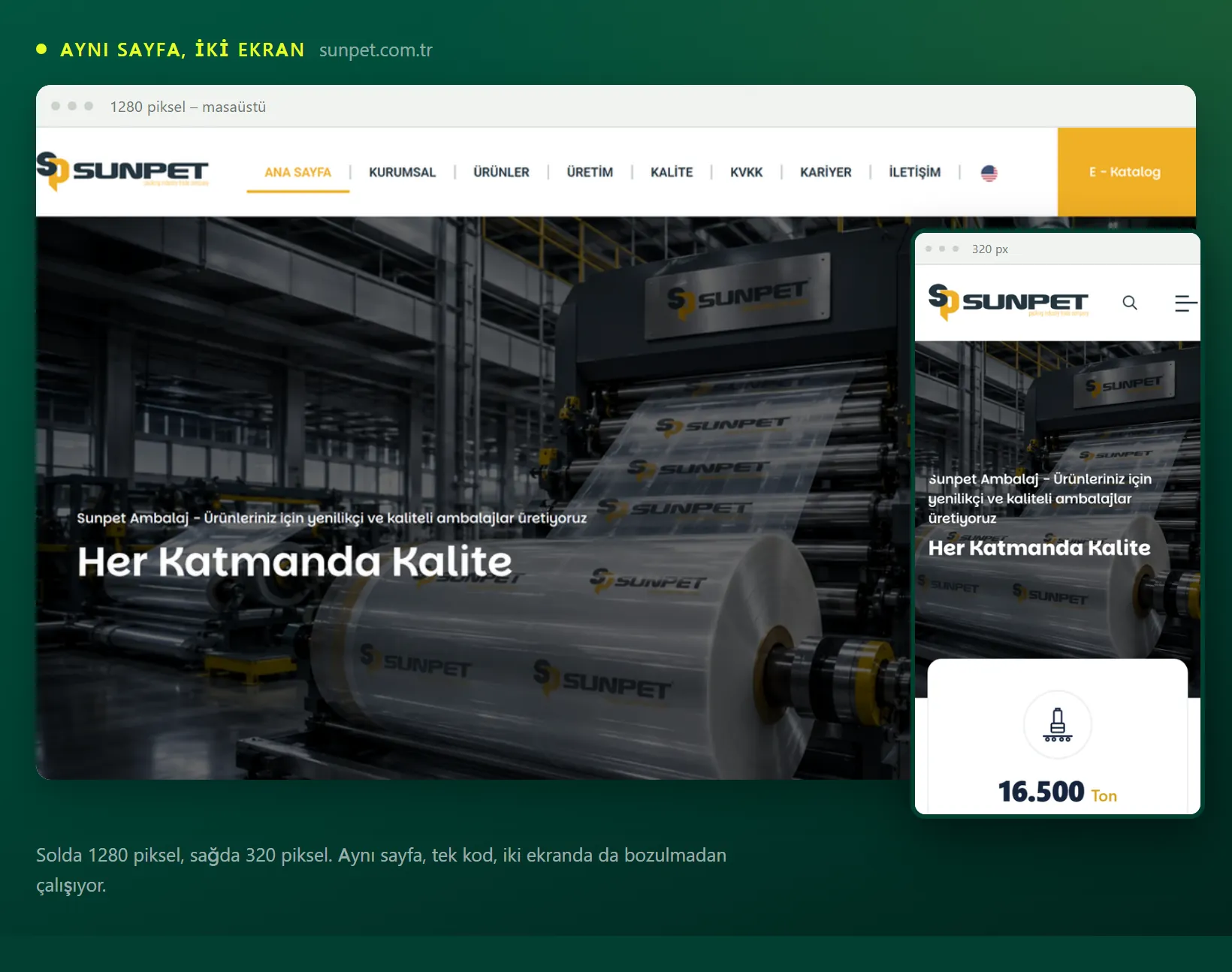Open ÜRETİM menu item
Screen dimensions: 1232x972
[590, 172]
